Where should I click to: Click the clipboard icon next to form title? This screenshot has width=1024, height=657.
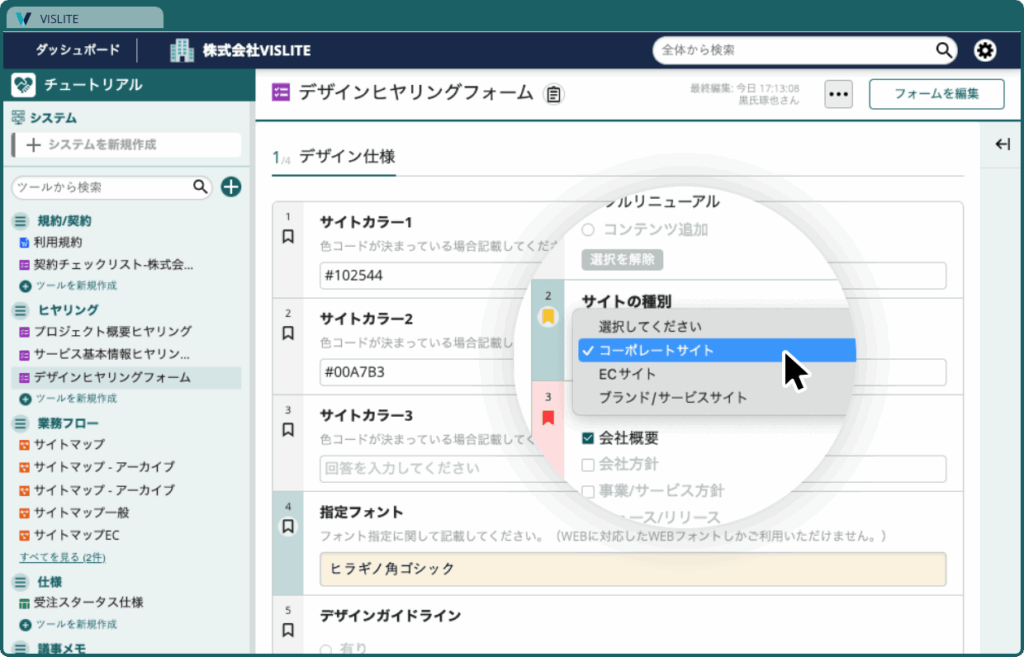(x=553, y=94)
